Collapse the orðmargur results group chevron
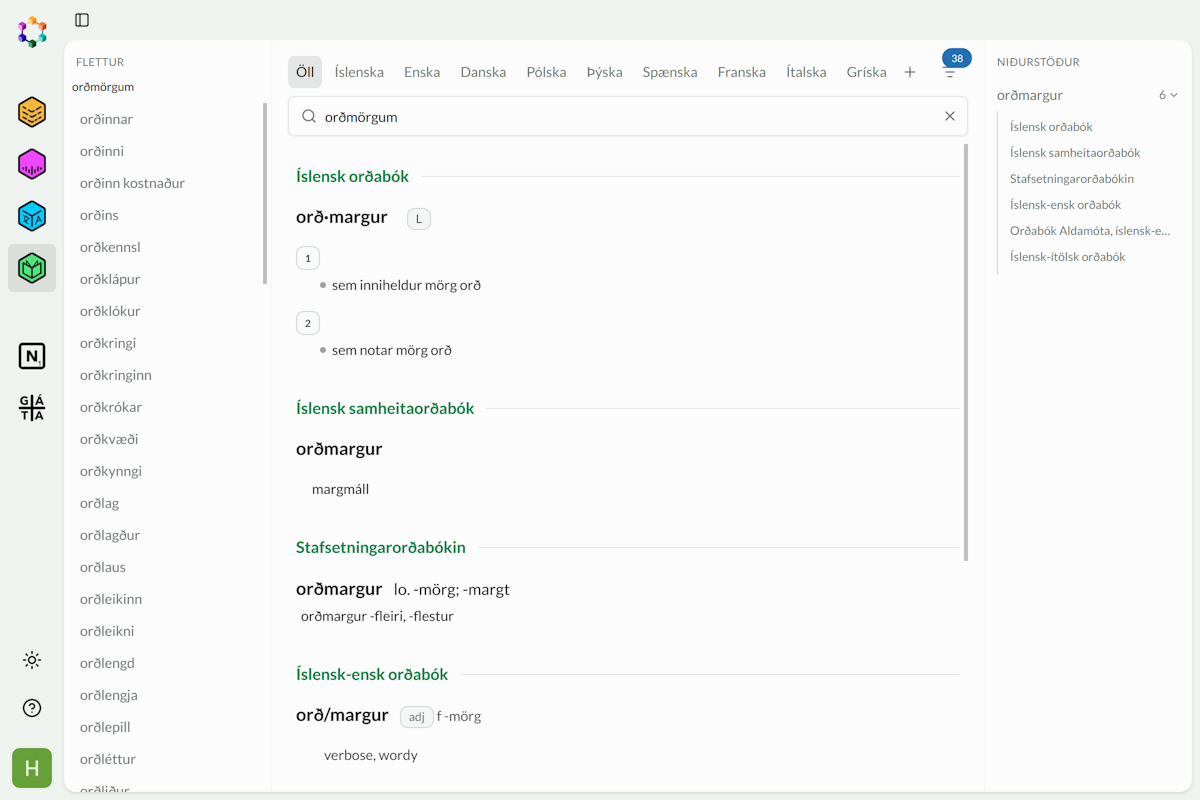The width and height of the screenshot is (1200, 800). point(1174,95)
